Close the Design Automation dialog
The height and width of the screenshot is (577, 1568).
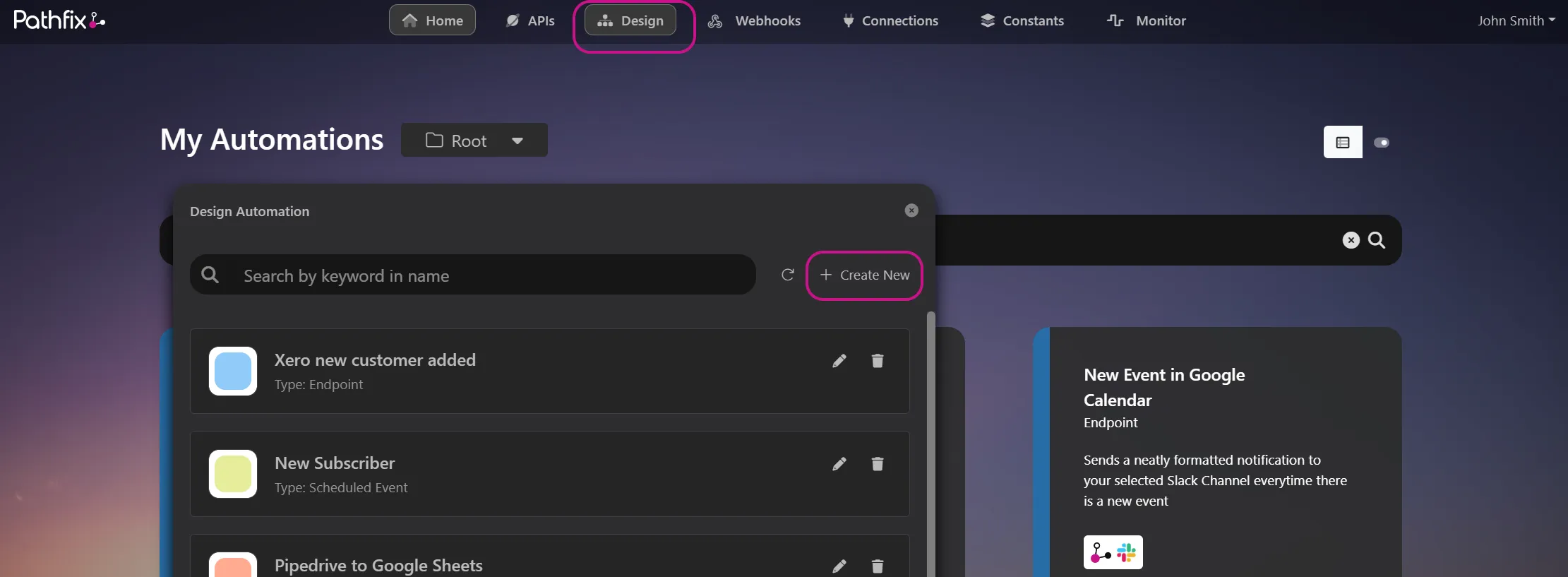pyautogui.click(x=911, y=210)
